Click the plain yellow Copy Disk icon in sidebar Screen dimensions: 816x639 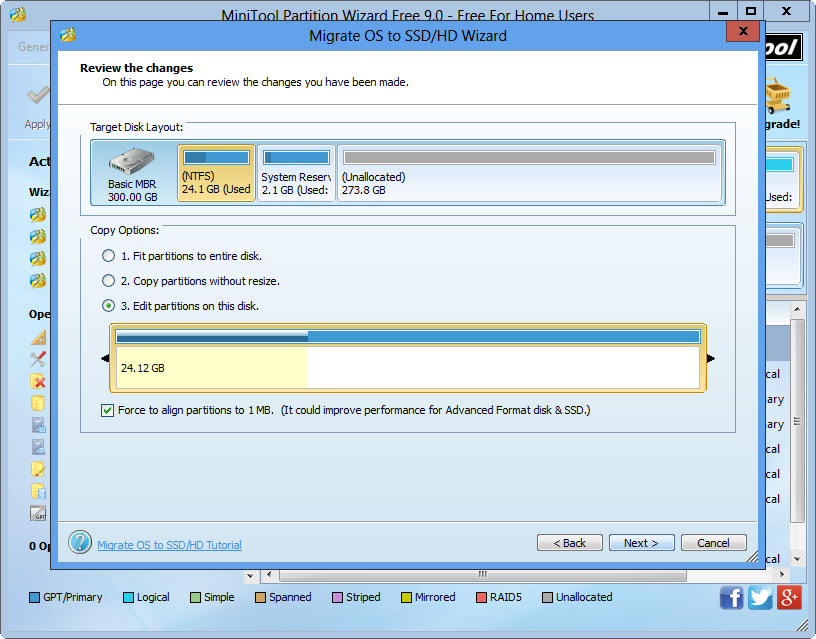(x=38, y=403)
